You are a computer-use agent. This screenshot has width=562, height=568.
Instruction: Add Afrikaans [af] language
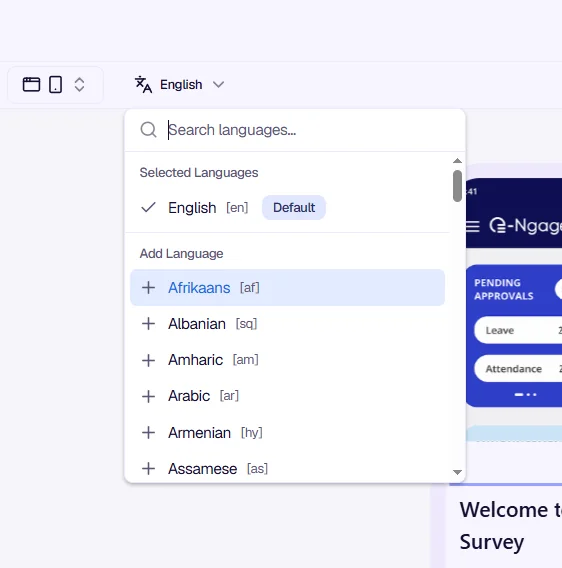tap(287, 288)
